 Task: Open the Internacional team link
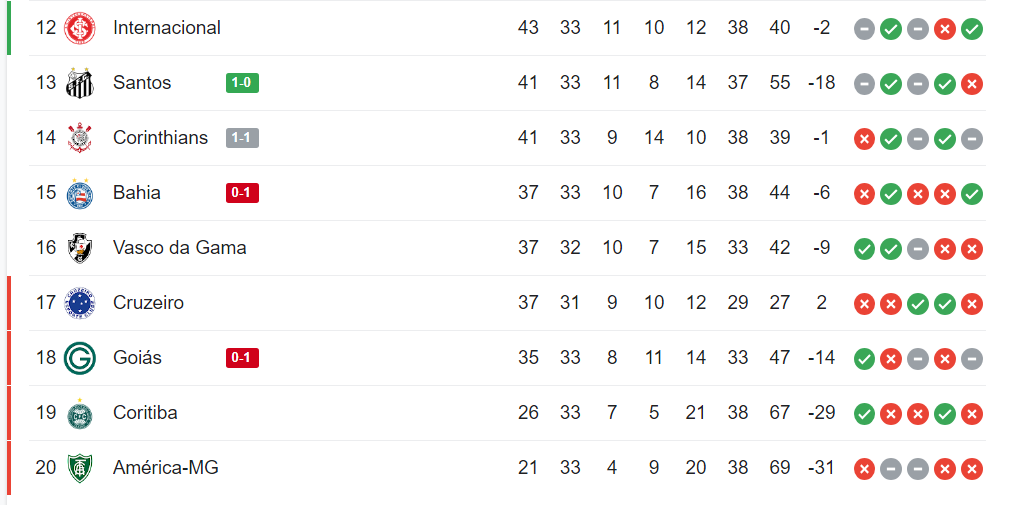(x=167, y=28)
